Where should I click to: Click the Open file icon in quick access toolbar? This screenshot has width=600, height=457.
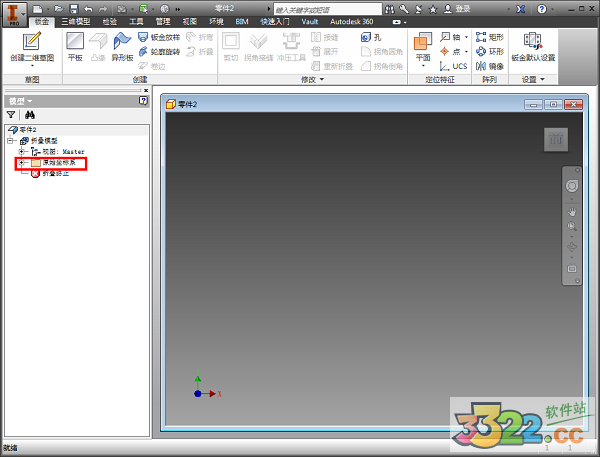tap(59, 9)
